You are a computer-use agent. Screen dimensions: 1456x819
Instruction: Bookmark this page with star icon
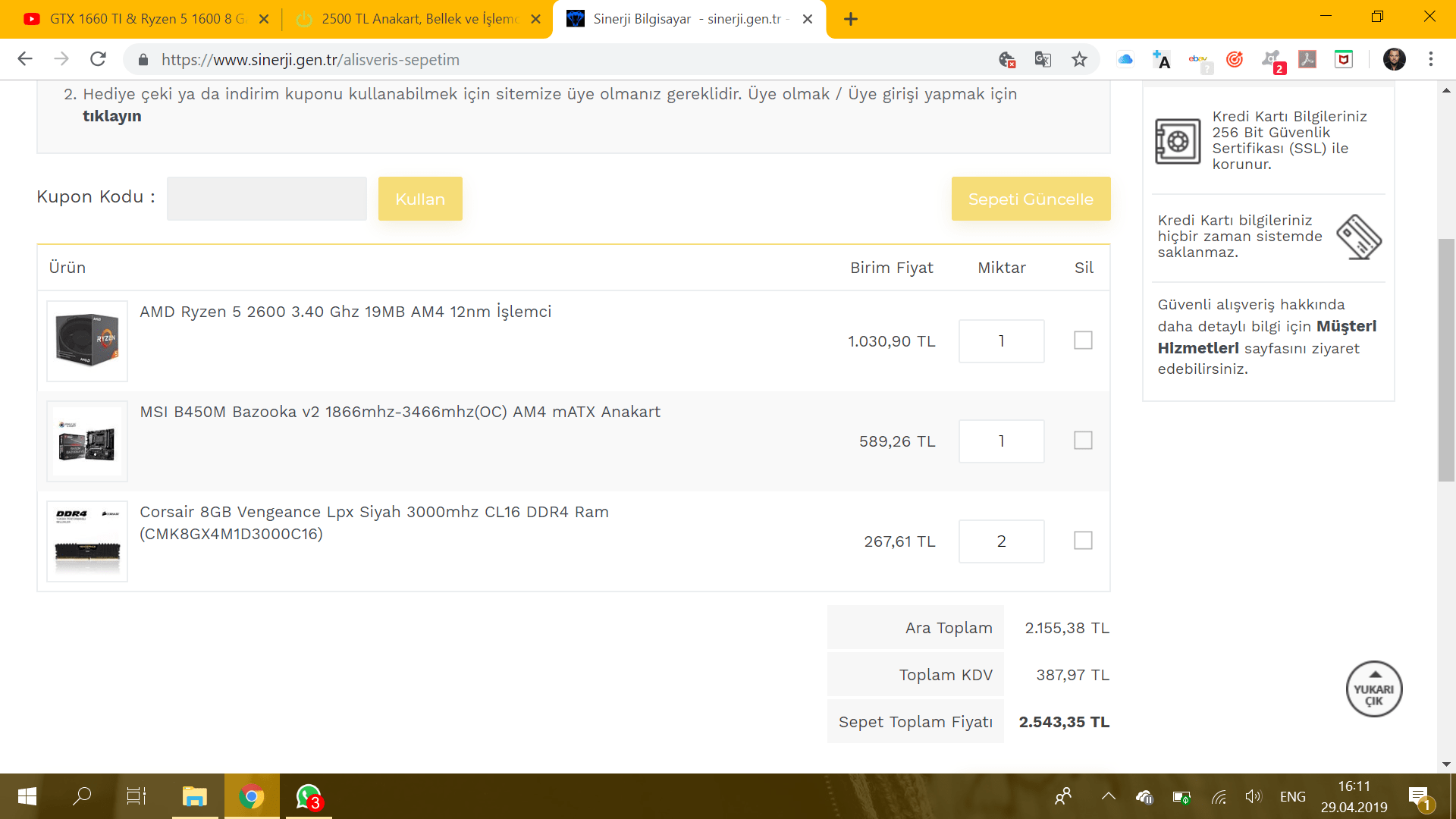tap(1079, 59)
